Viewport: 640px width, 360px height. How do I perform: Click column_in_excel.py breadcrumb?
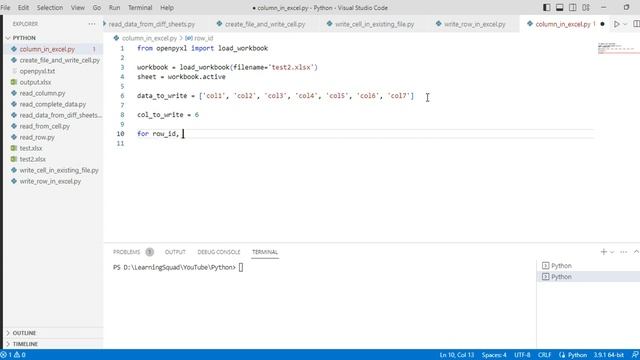[x=149, y=38]
